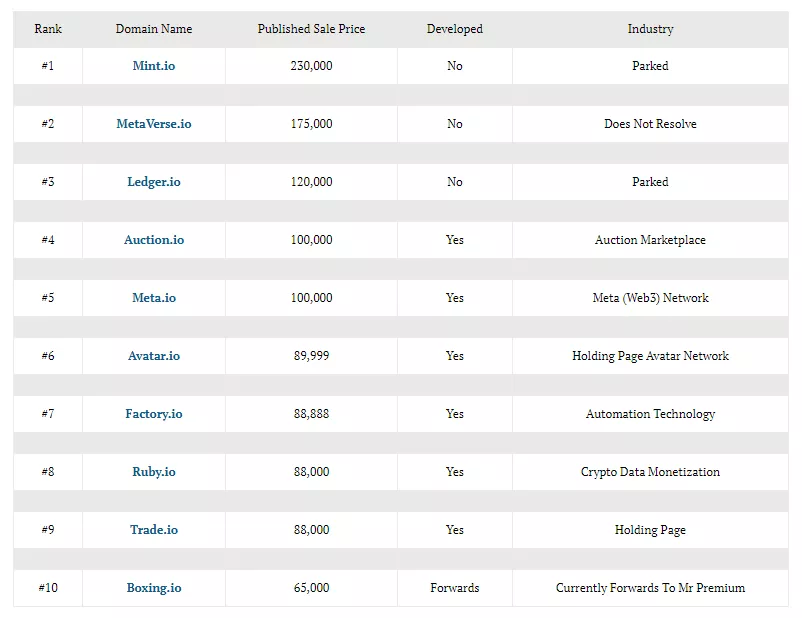
Task: Click the Ledger.io domain link
Action: pyautogui.click(x=154, y=182)
